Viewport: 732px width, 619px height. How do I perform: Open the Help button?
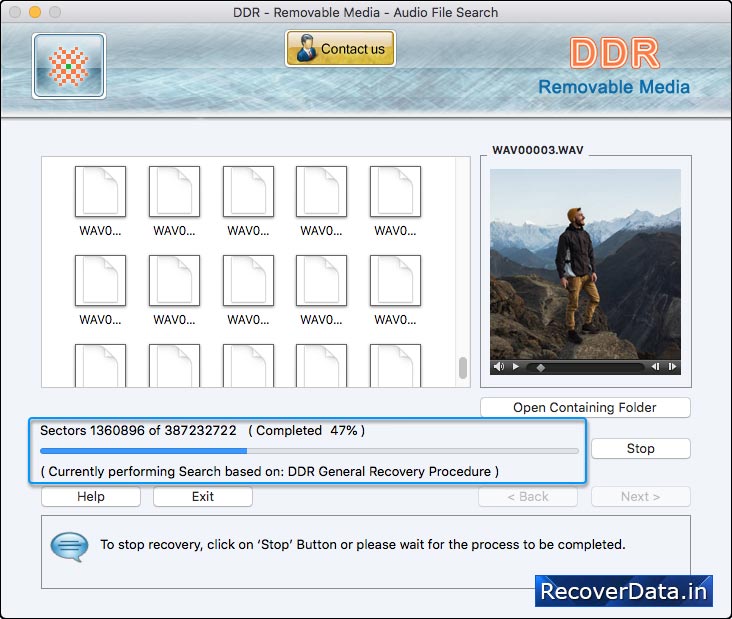click(x=91, y=497)
